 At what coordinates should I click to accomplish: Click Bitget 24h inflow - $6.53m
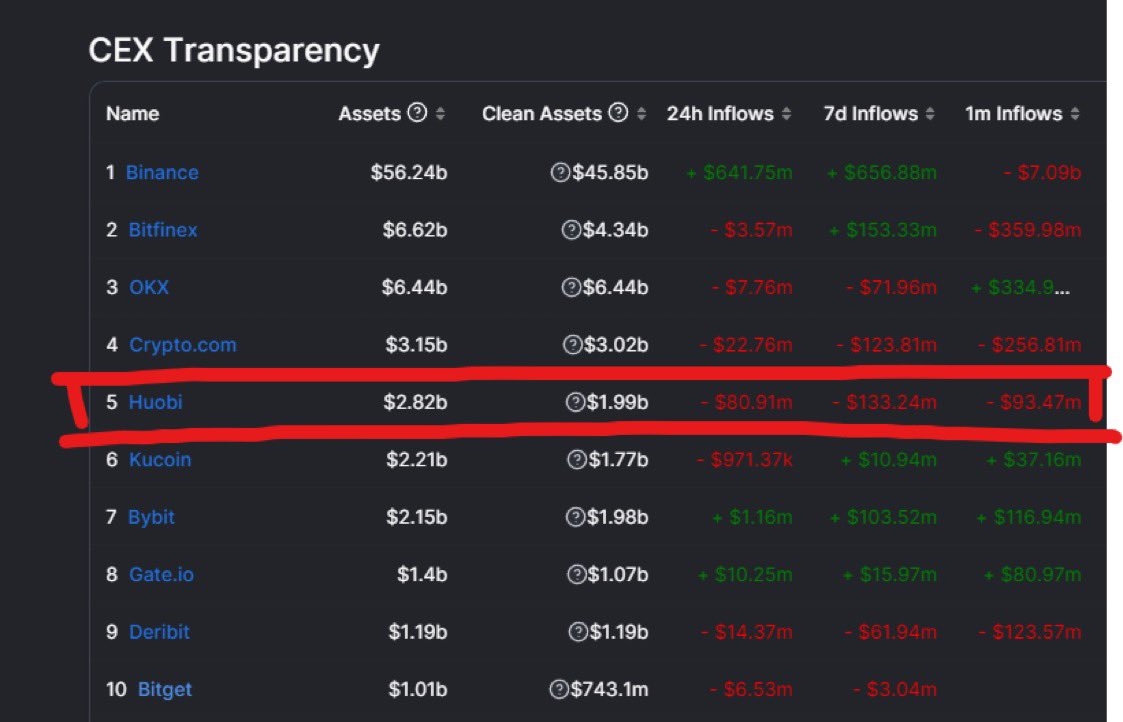click(x=751, y=689)
